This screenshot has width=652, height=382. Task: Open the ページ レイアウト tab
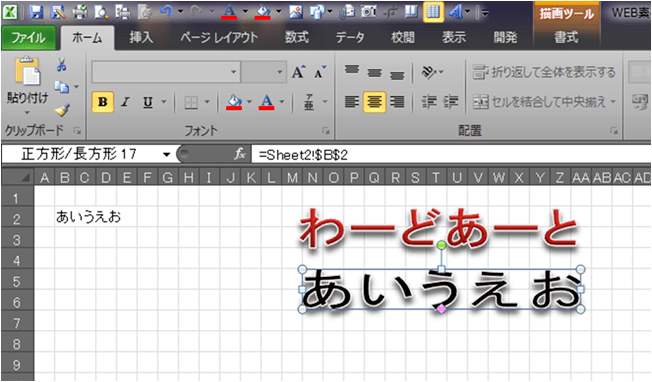point(219,38)
